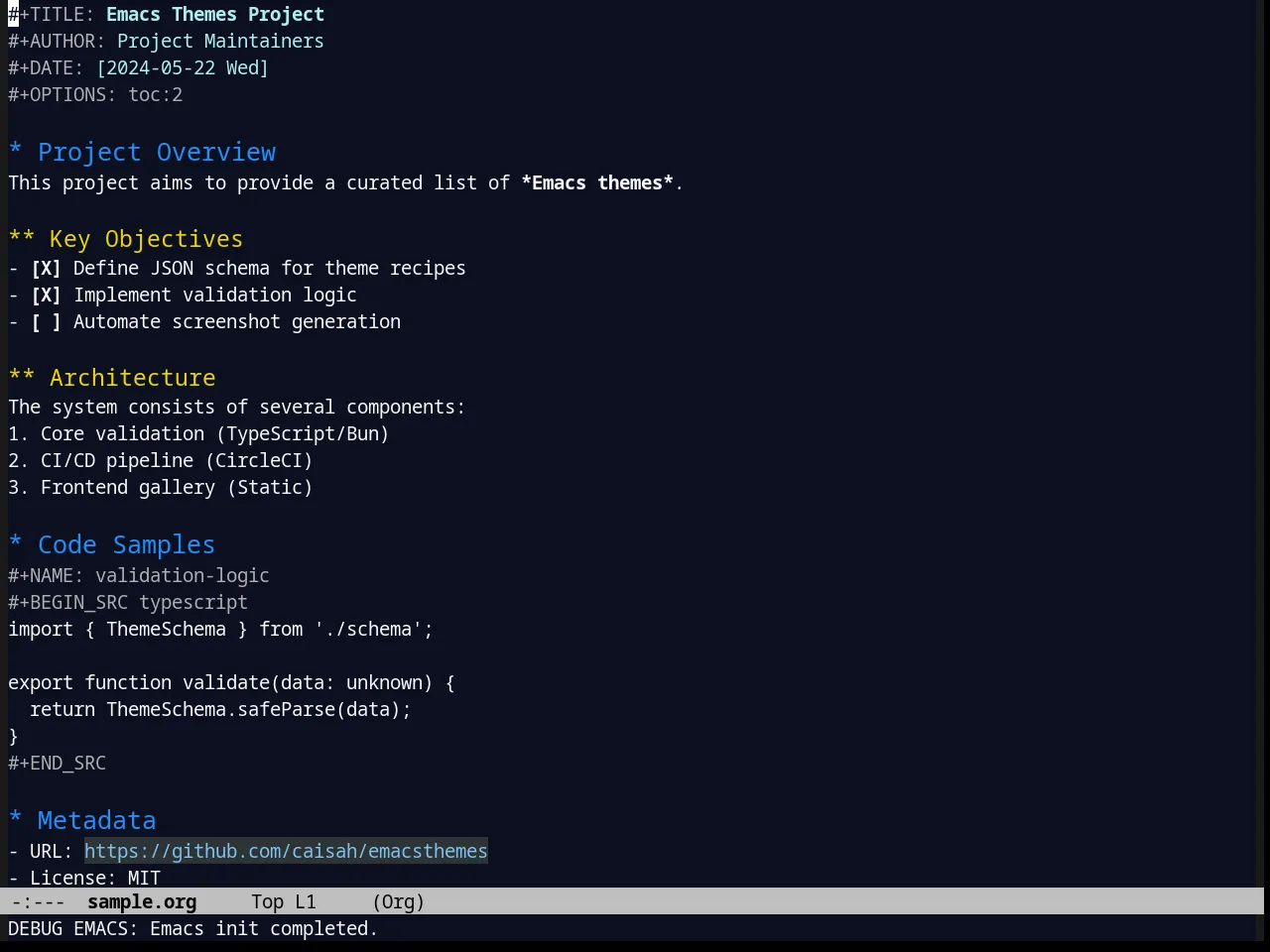1270x952 pixels.
Task: Click the 'DEBUG EMACS: Emacs init completed.' echo message
Action: click(x=193, y=929)
